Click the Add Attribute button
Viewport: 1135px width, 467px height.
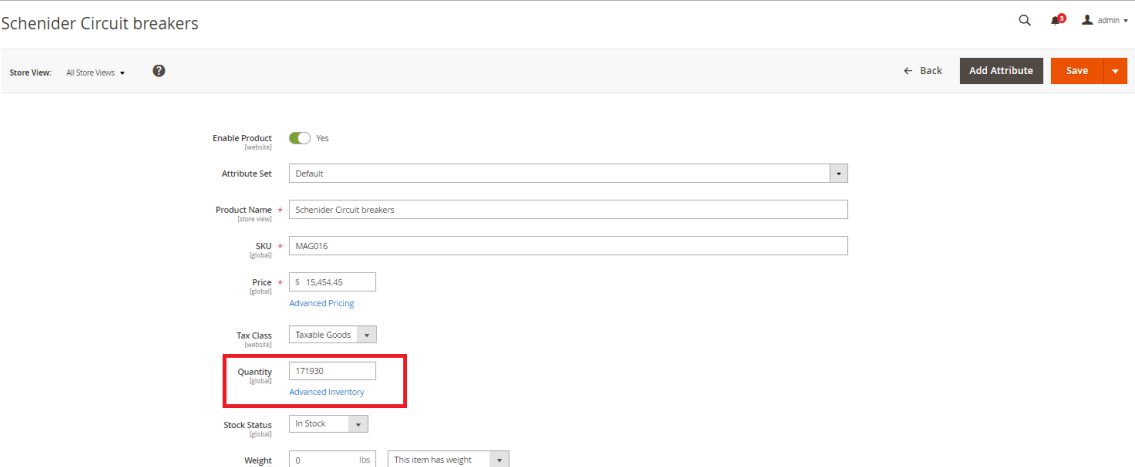pyautogui.click(x=1001, y=71)
